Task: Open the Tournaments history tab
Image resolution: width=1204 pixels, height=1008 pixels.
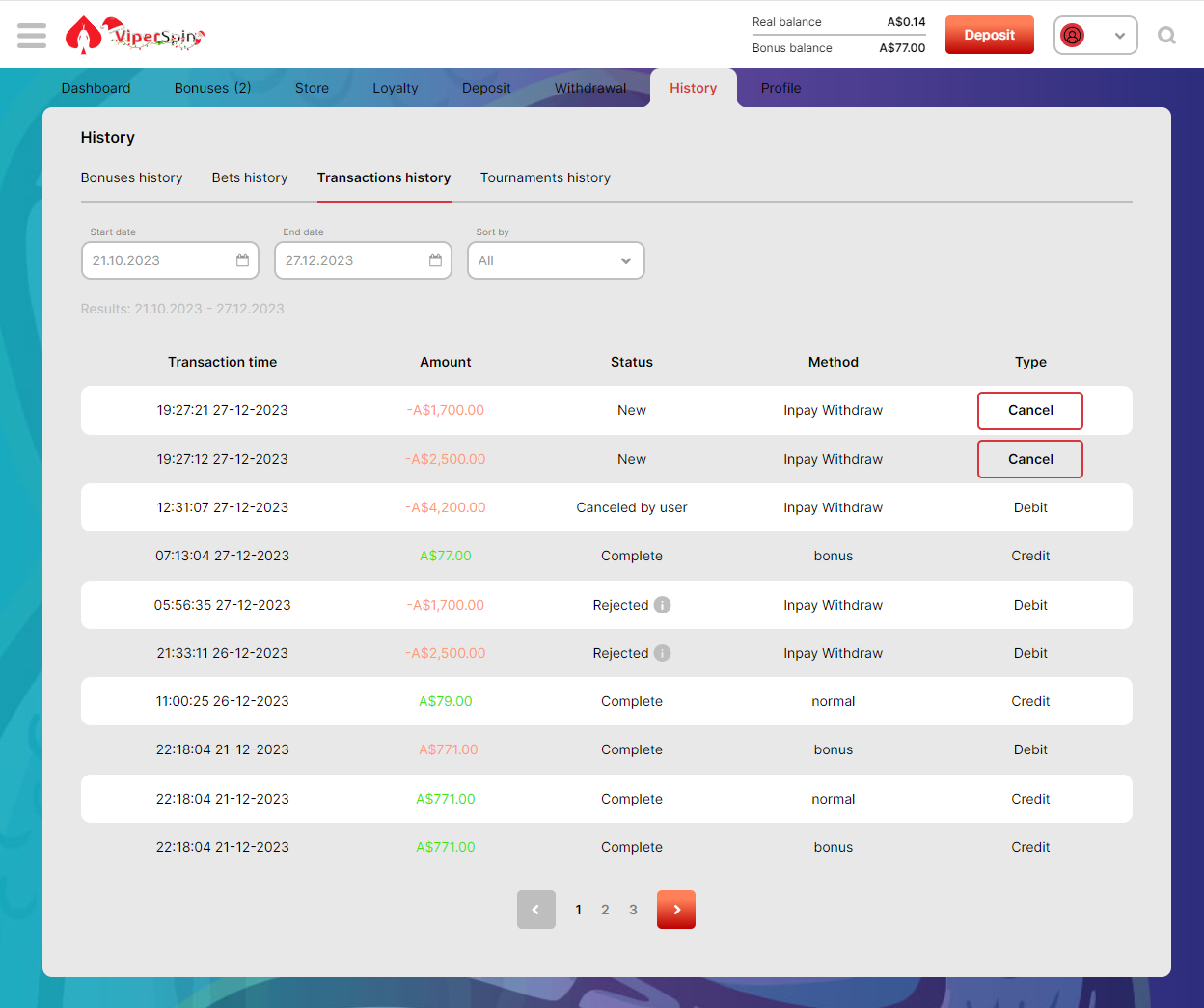Action: pyautogui.click(x=545, y=177)
